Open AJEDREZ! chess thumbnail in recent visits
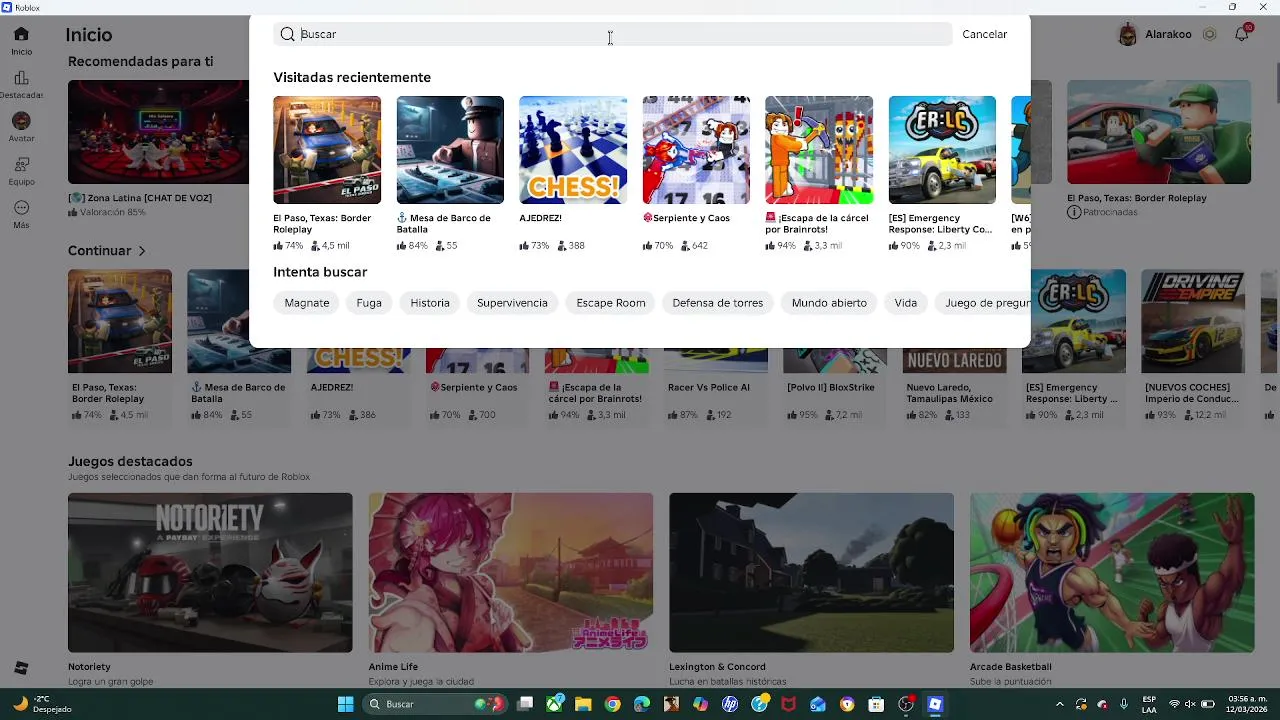The width and height of the screenshot is (1280, 720). (573, 150)
